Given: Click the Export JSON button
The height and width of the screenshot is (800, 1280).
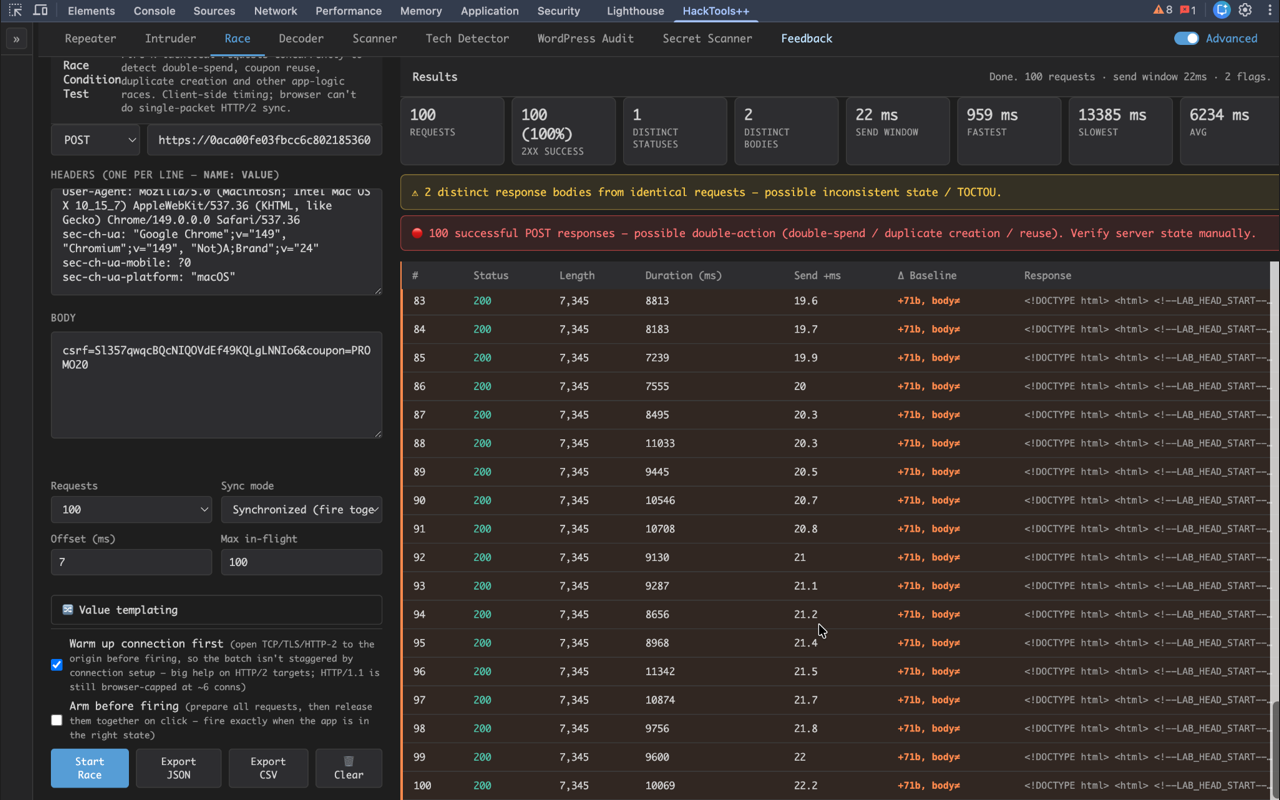Looking at the screenshot, I should 179,768.
